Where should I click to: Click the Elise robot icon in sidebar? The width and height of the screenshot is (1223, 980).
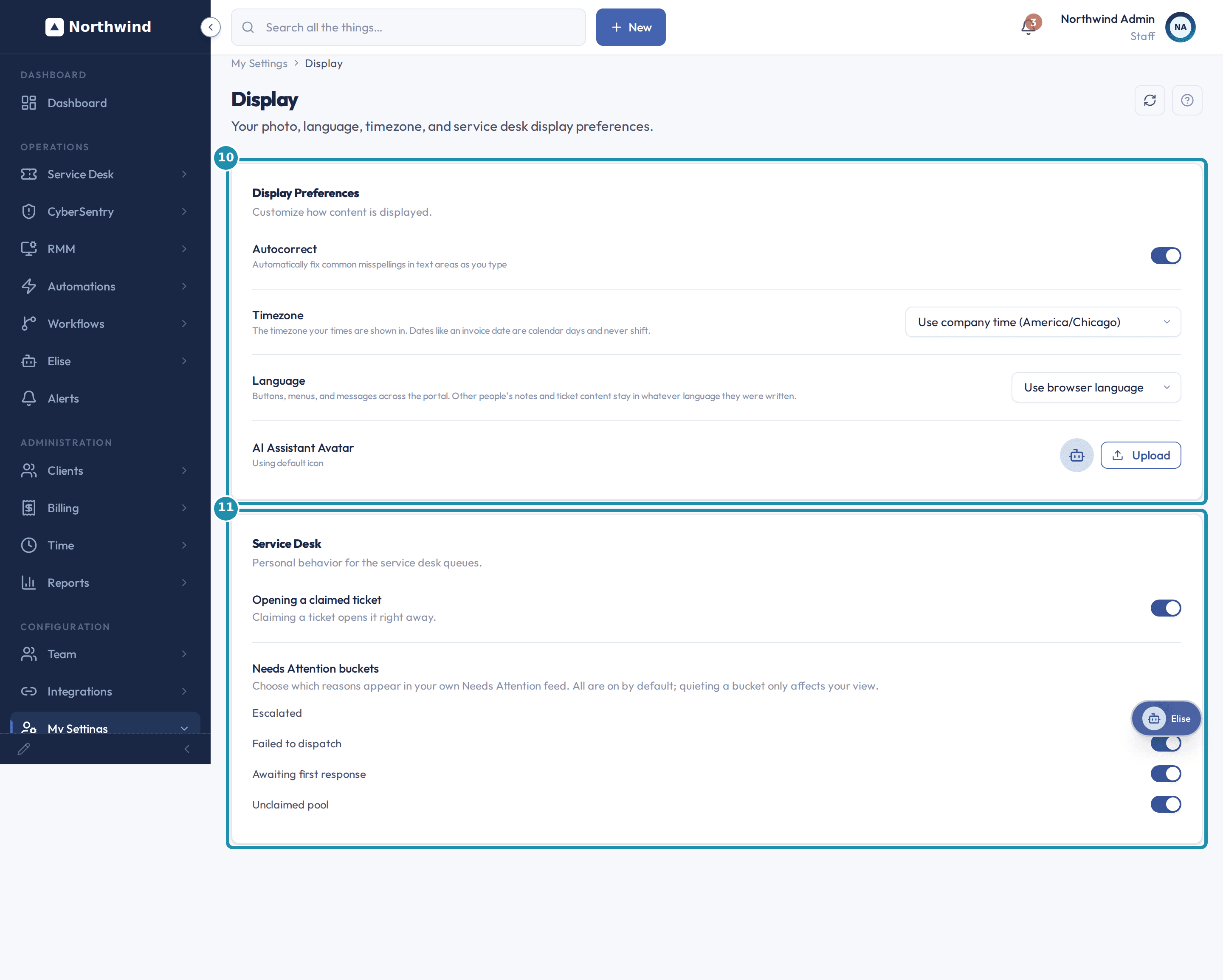coord(29,361)
